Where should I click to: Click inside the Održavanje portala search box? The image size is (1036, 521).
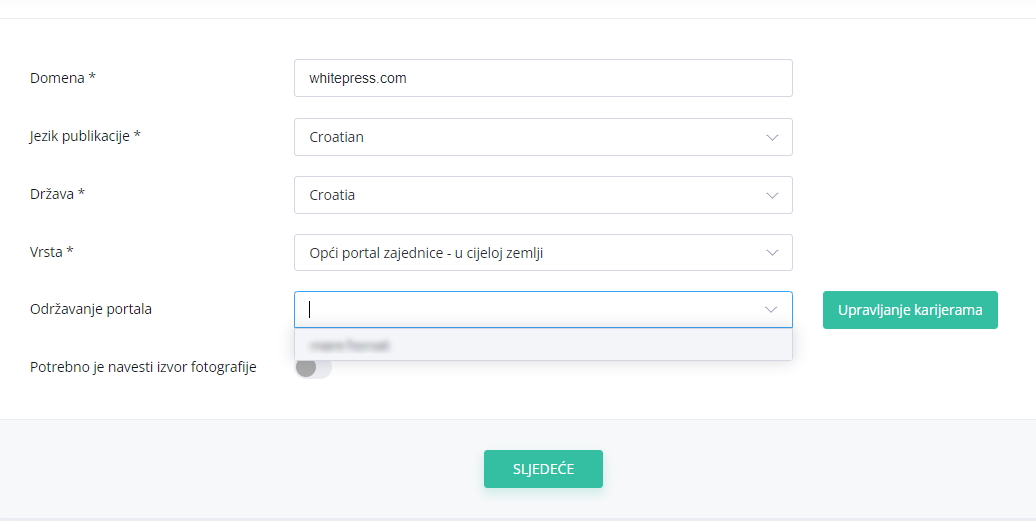[529, 310]
